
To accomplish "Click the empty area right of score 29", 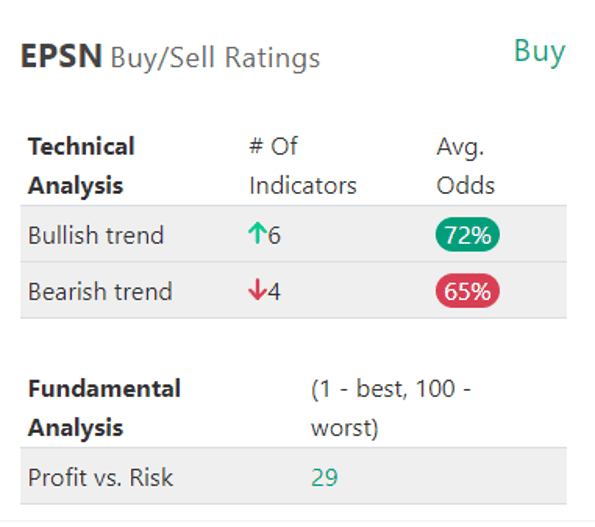I will [452, 477].
